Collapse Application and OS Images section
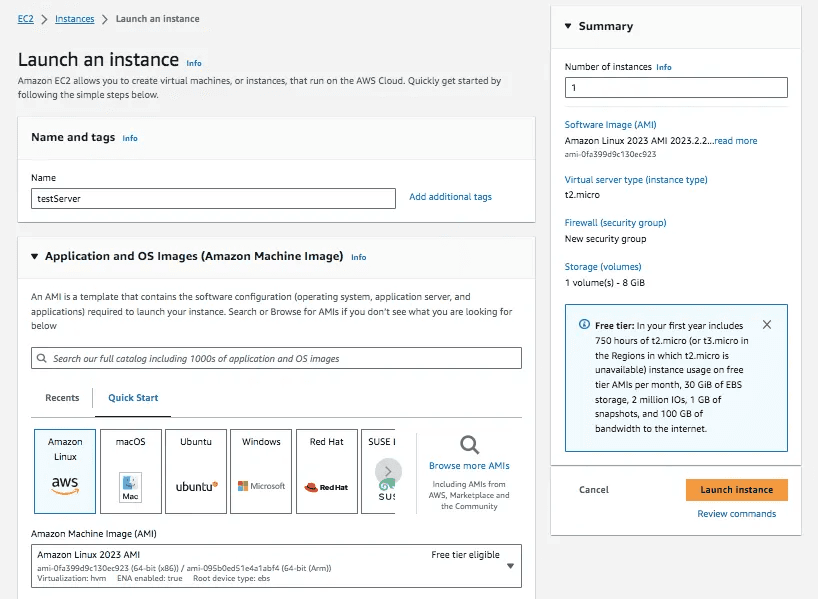 click(x=34, y=256)
